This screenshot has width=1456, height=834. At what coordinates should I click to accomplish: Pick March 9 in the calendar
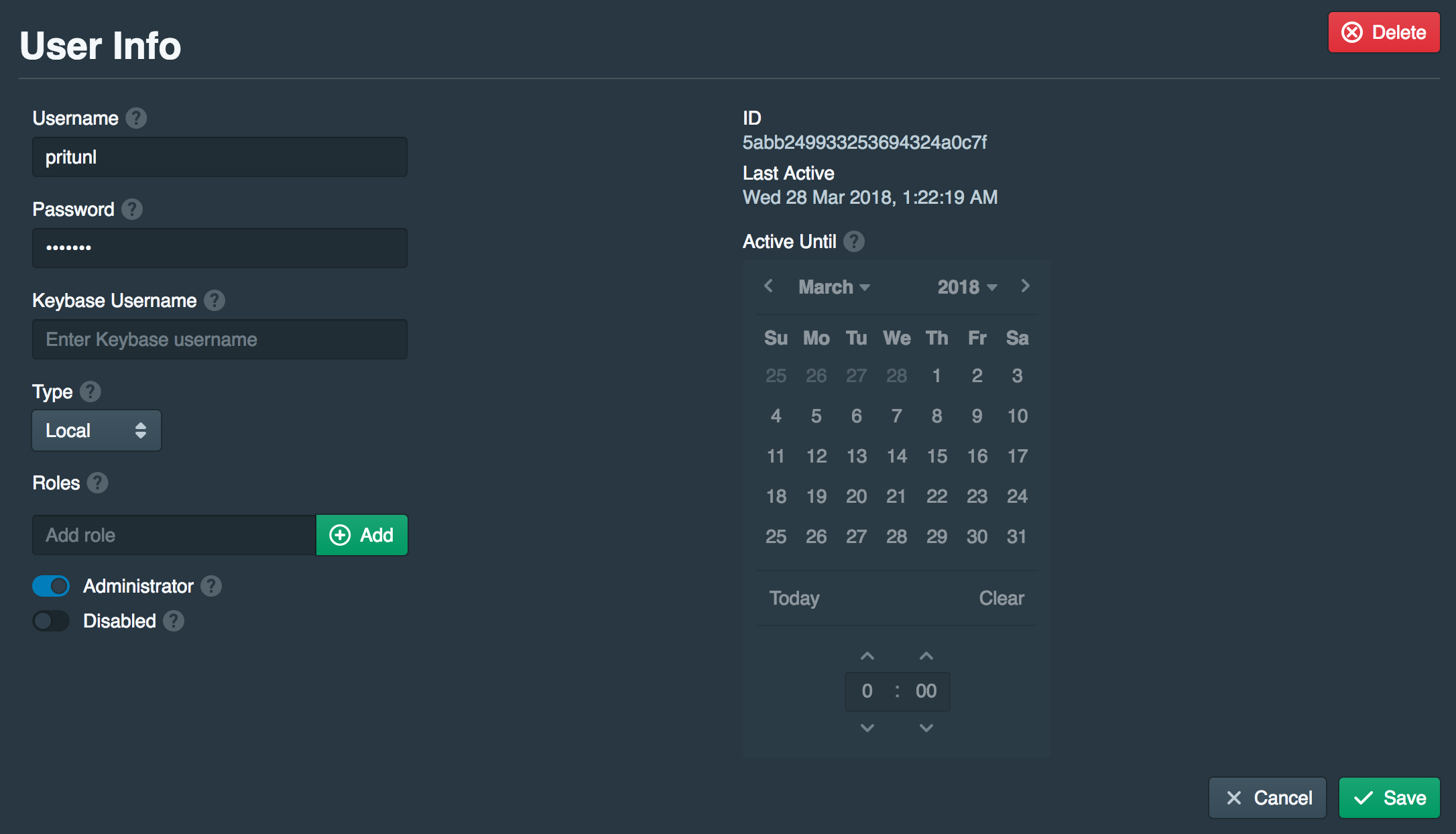point(977,416)
